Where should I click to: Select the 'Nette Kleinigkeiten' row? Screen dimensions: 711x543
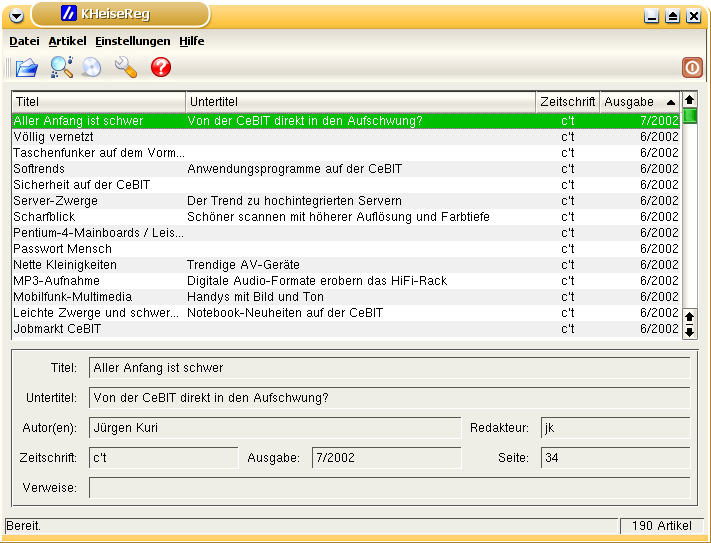pos(346,265)
